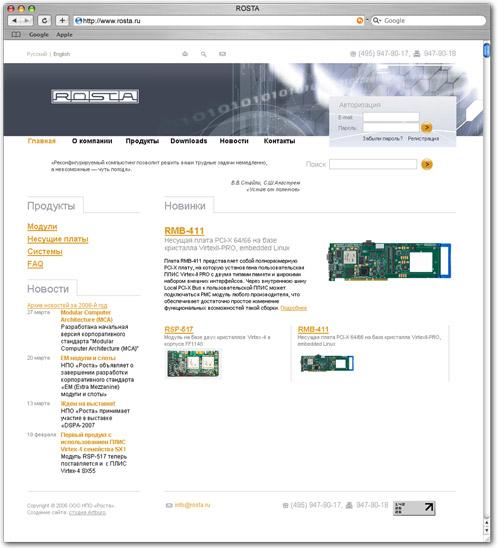Go forward with the browser forward arrow
Image resolution: width=498 pixels, height=548 pixels.
26,21
